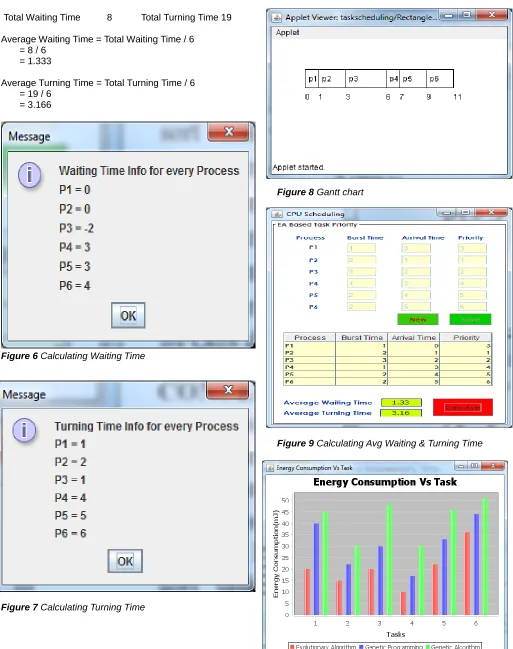Click green Genetic Algorithm legend swatch
This screenshot has height=649, width=513.
pyautogui.click(x=428, y=646)
